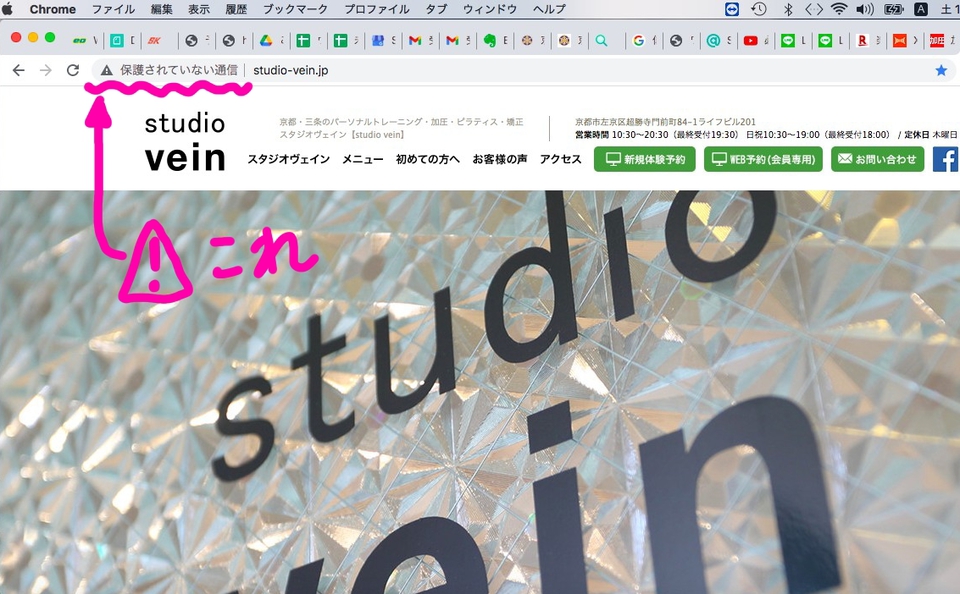Switch to the YouTube tab
Viewport: 960px width, 594px height.
click(751, 40)
